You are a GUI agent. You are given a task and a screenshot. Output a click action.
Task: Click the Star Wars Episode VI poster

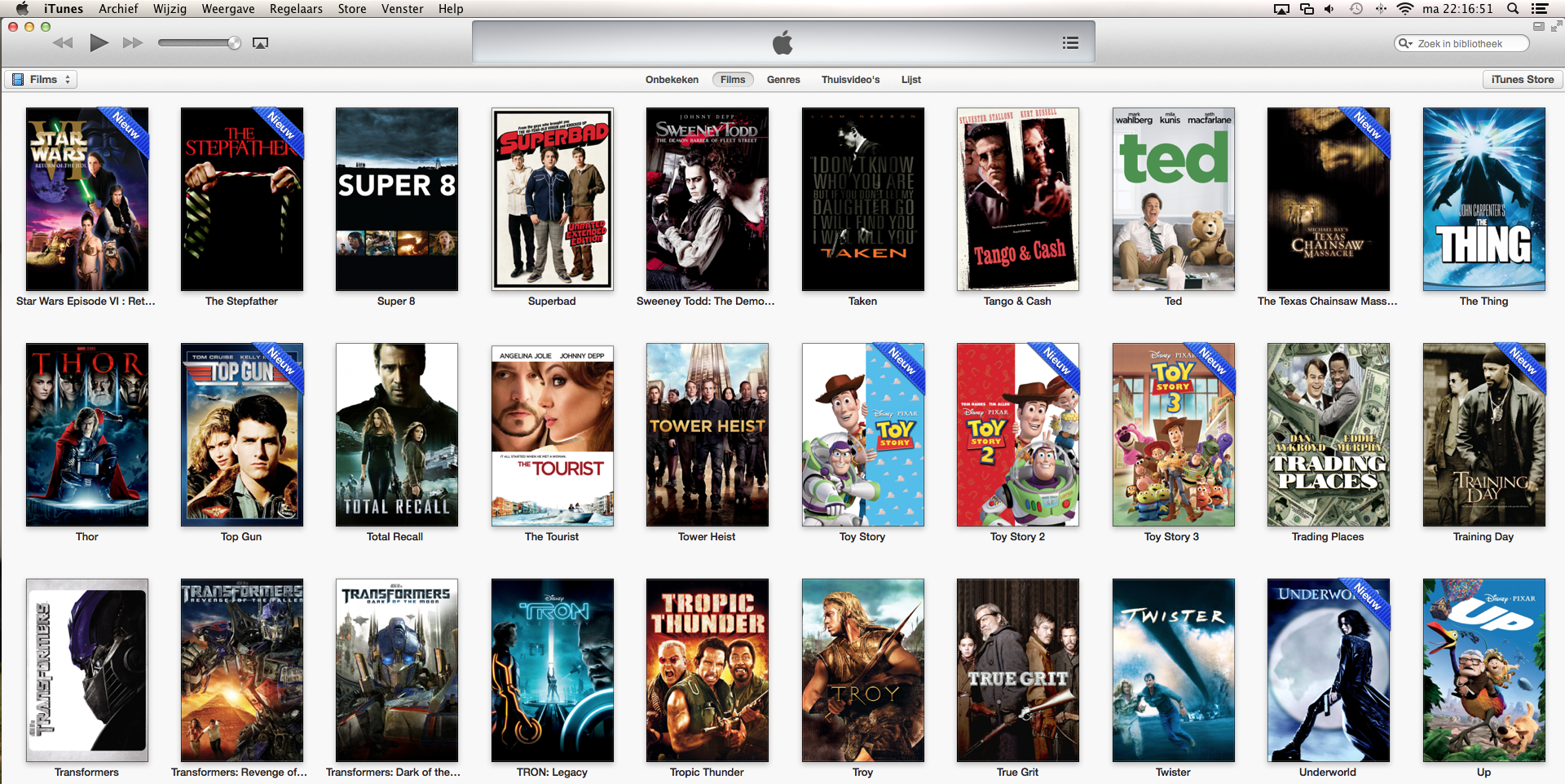(87, 199)
